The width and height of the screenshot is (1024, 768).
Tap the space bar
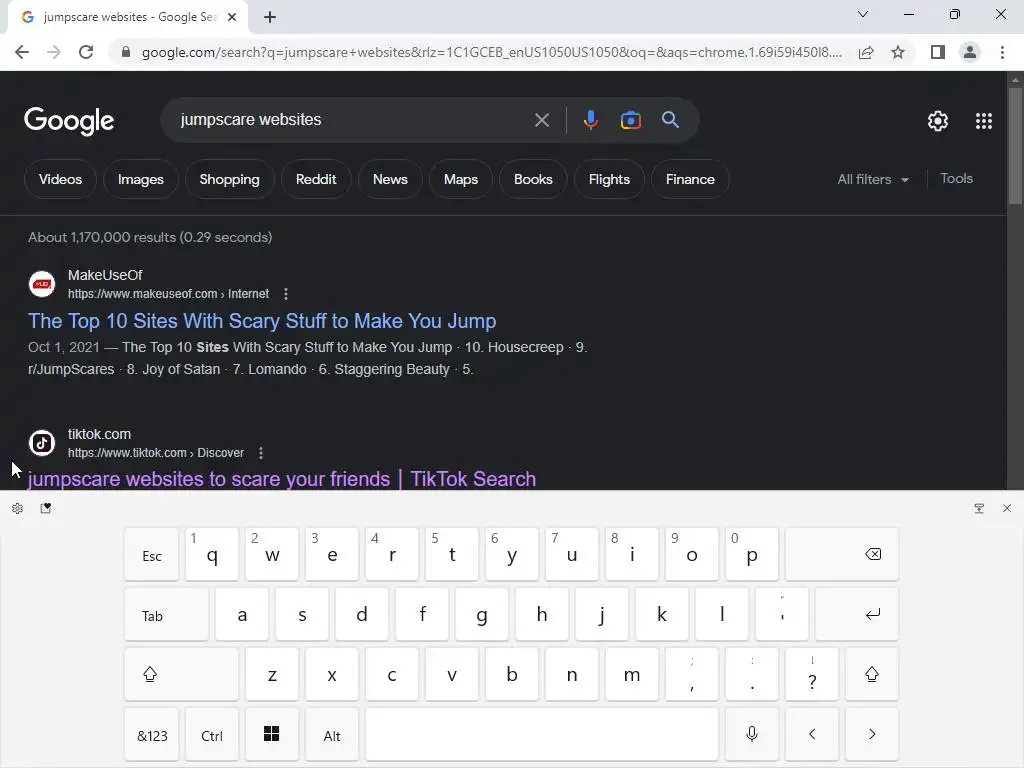(541, 735)
